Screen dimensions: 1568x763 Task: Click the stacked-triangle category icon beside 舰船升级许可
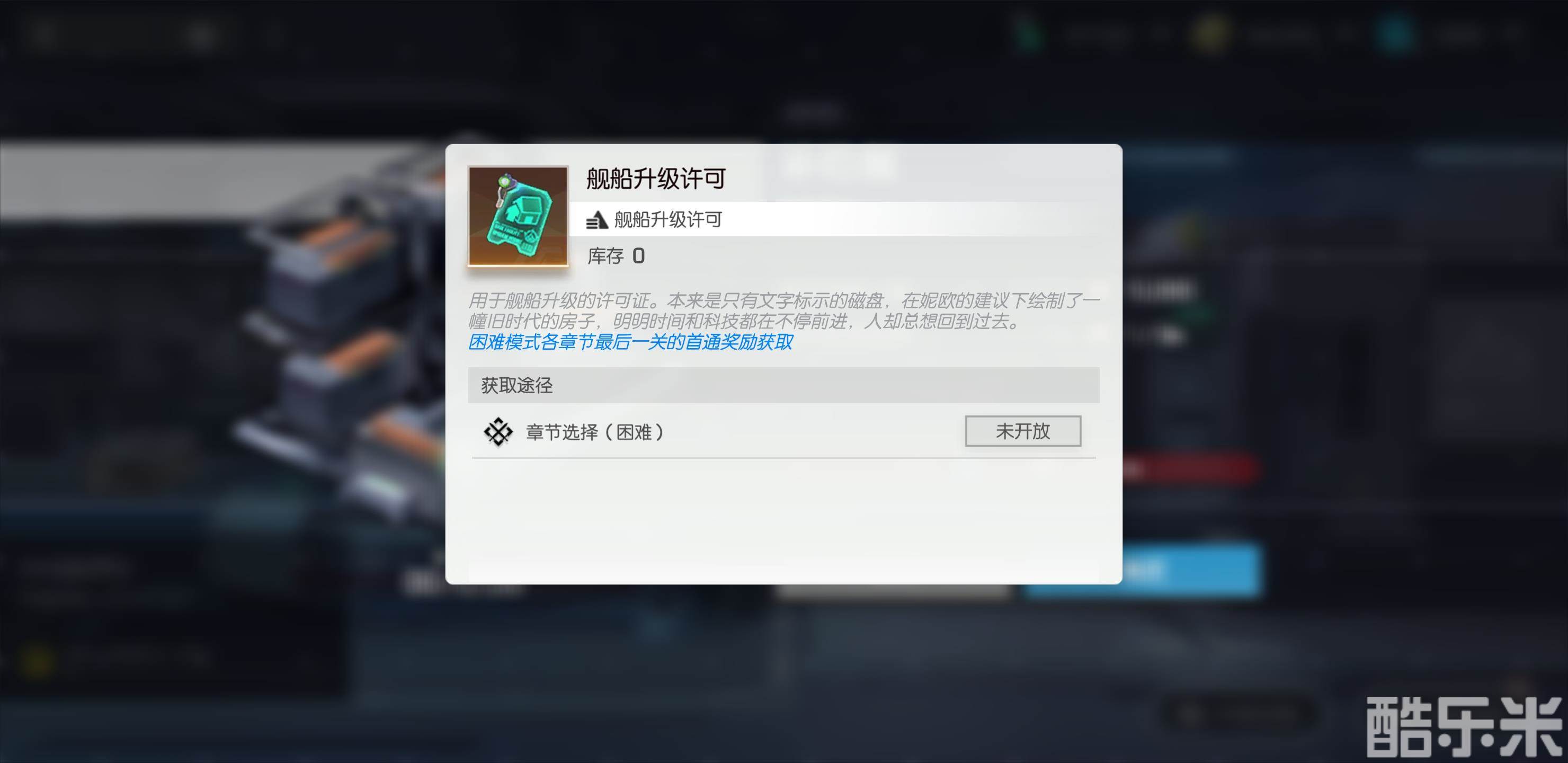click(596, 220)
